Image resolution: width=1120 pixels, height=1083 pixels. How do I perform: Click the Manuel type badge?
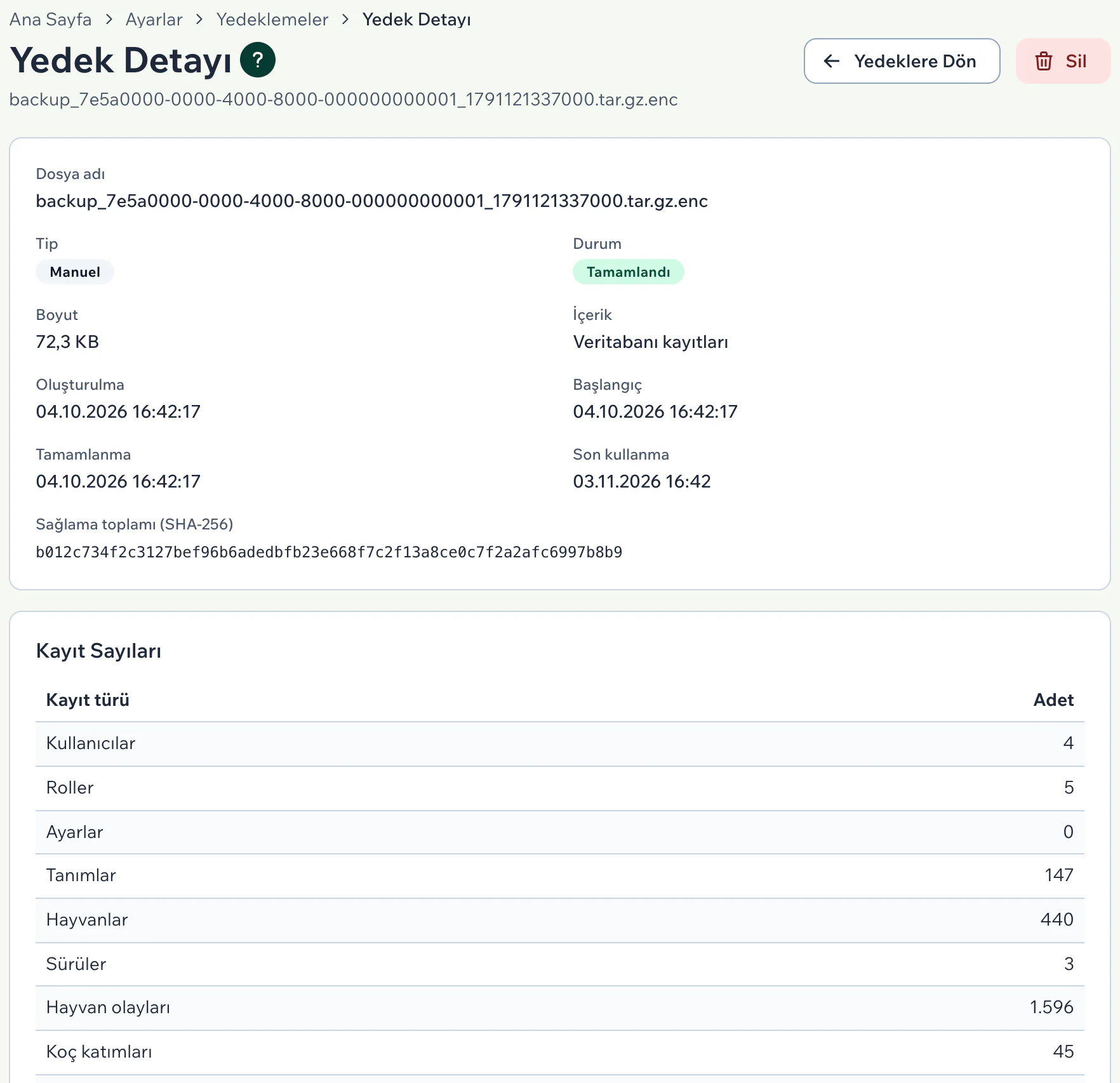tap(75, 272)
